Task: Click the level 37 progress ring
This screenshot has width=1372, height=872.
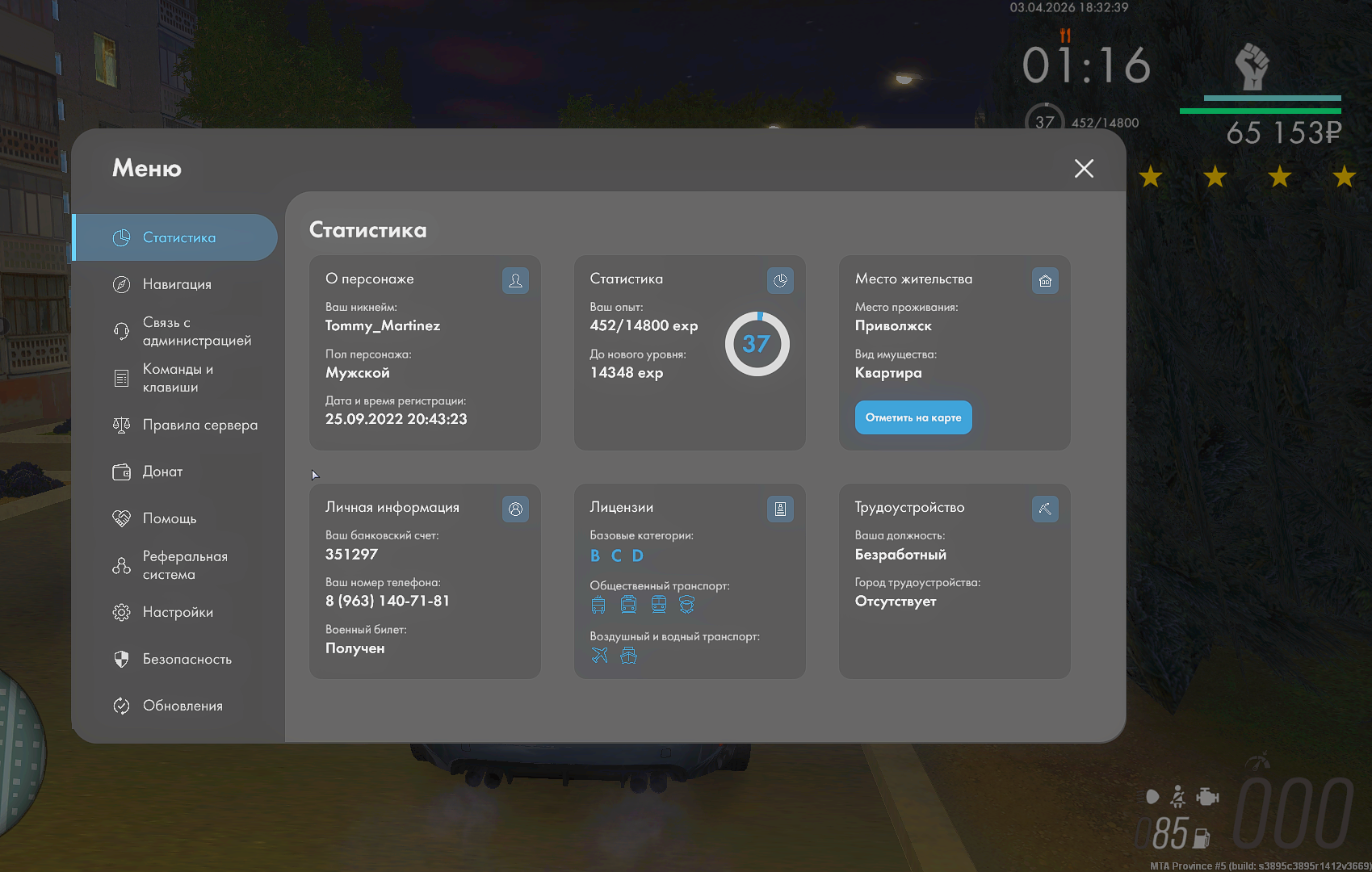Action: pyautogui.click(x=757, y=344)
